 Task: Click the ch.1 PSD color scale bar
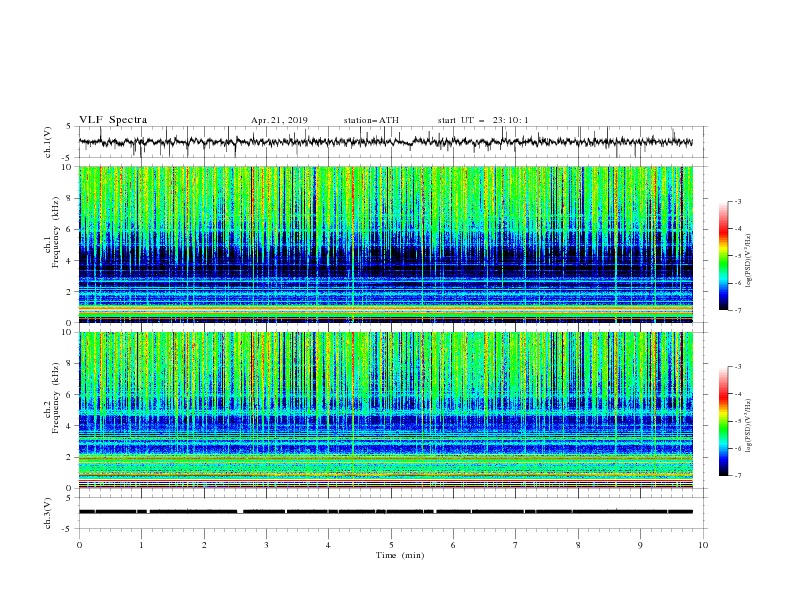pyautogui.click(x=723, y=256)
